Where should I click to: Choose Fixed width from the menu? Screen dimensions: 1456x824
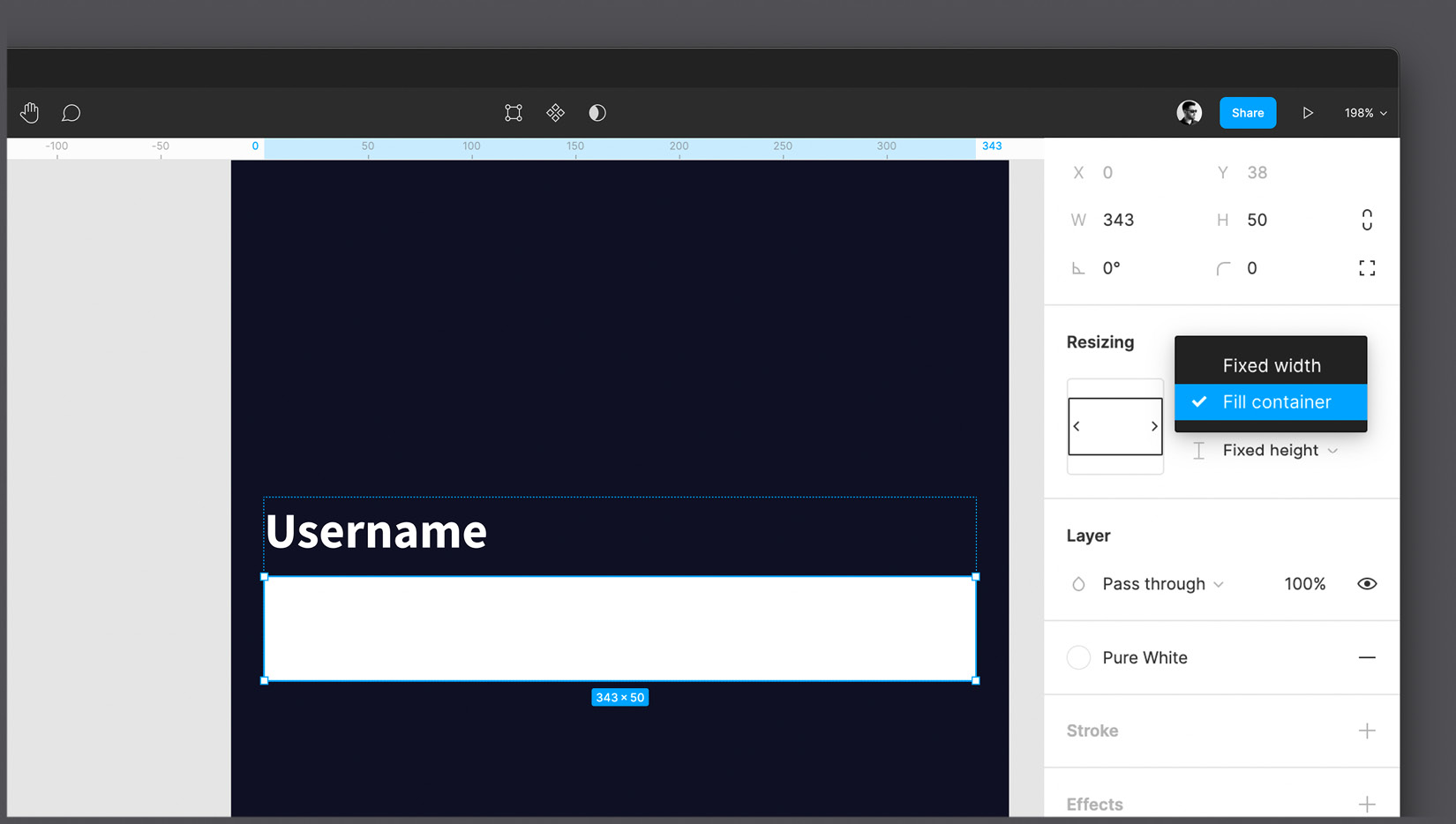[1271, 365]
